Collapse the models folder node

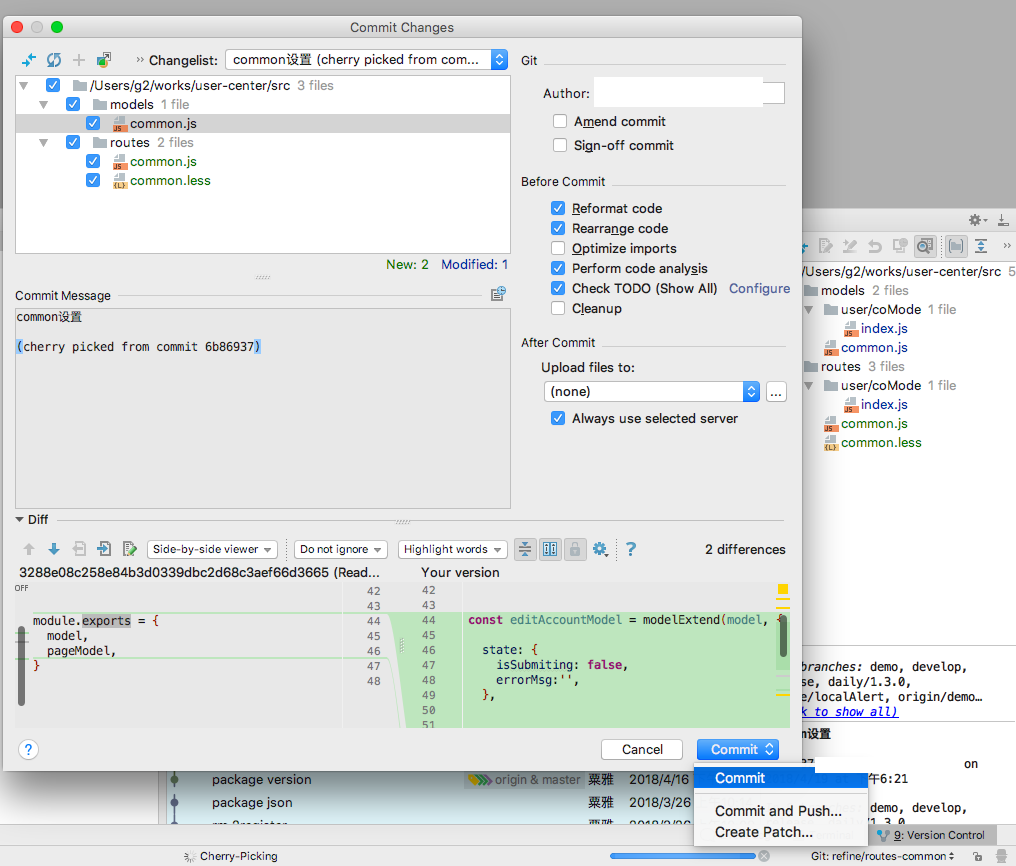point(43,104)
